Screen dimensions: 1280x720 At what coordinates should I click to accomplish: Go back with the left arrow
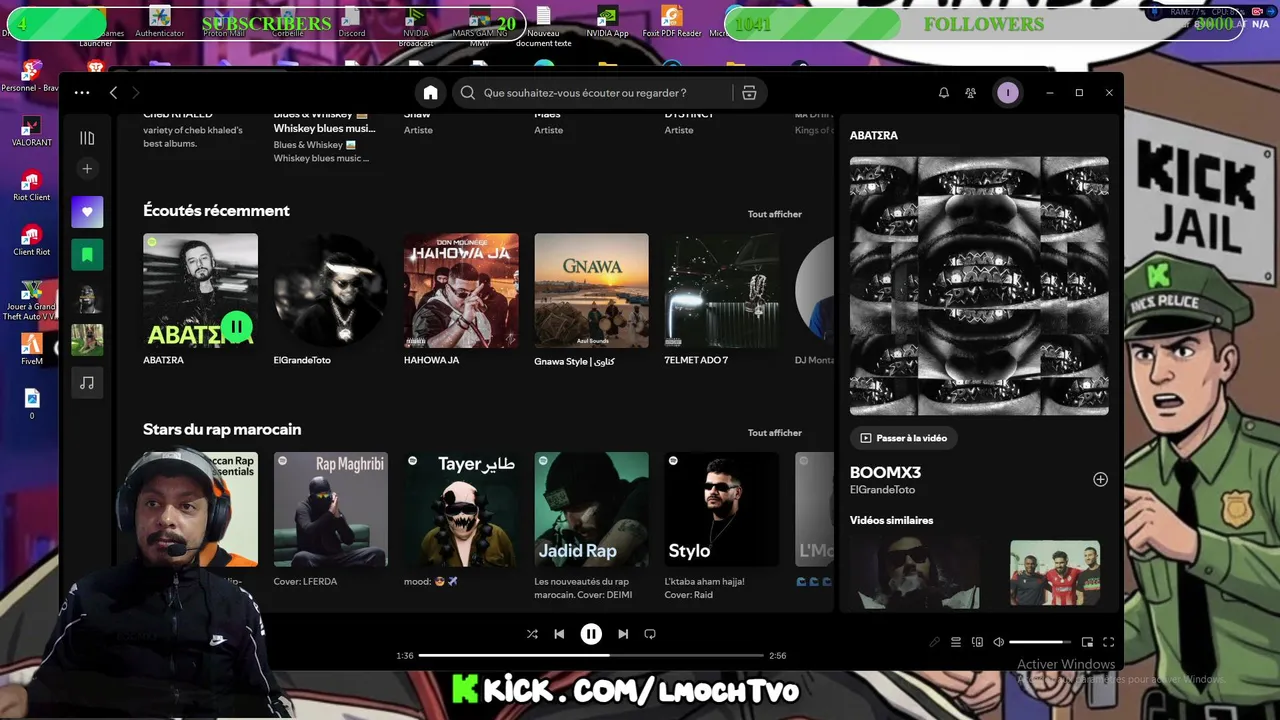(x=113, y=93)
